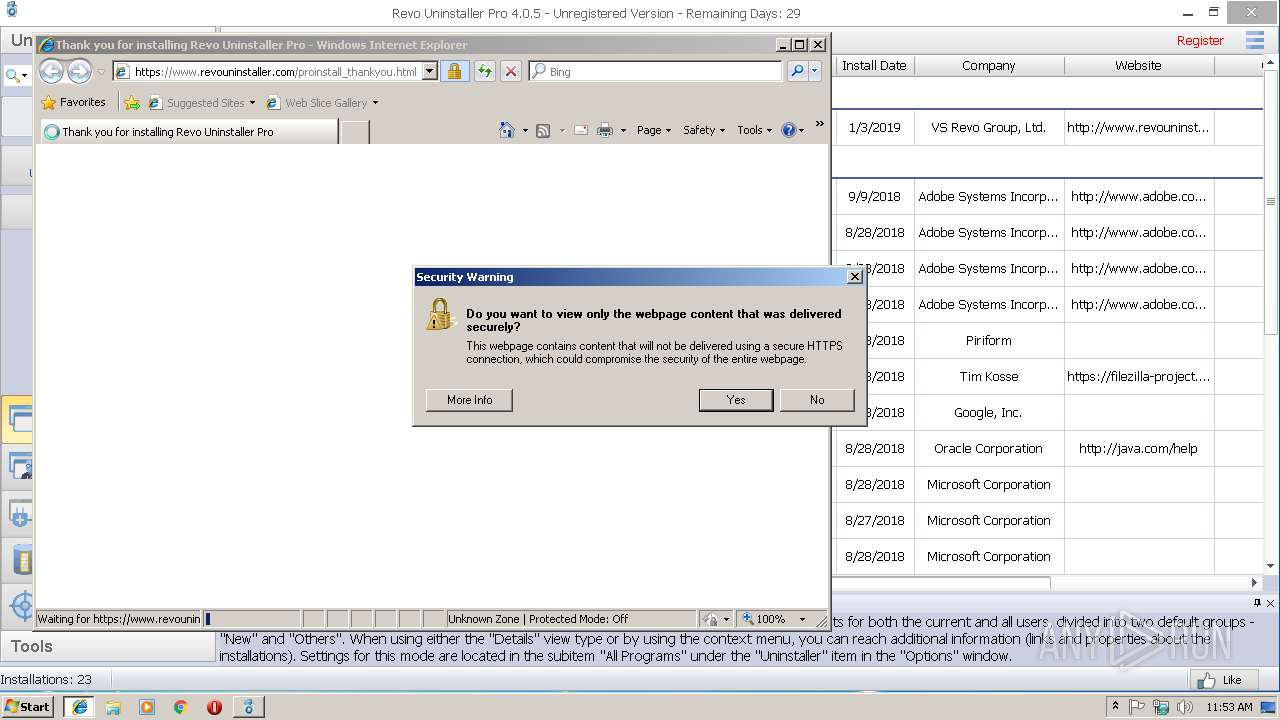Open the security lock report icon
The height and width of the screenshot is (720, 1280).
pos(454,72)
